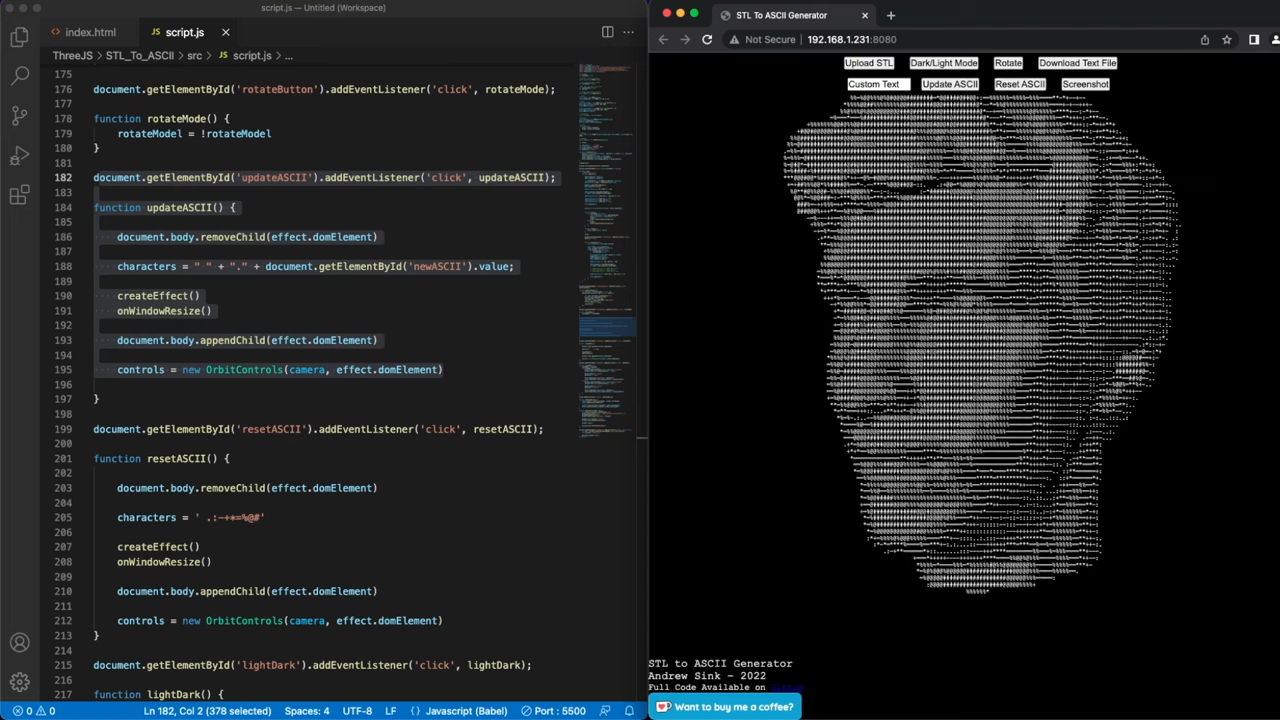Click the split editor icon
The width and height of the screenshot is (1280, 720).
tap(607, 32)
